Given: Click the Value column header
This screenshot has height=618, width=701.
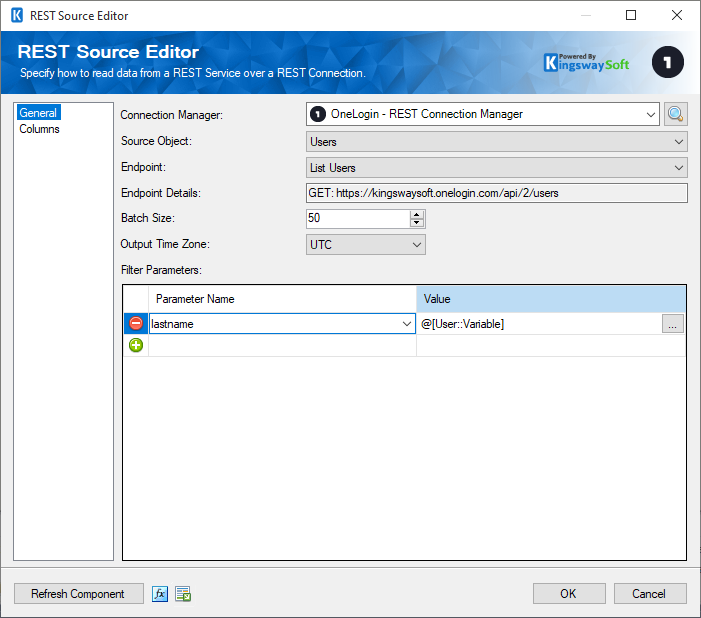Looking at the screenshot, I should (551, 299).
